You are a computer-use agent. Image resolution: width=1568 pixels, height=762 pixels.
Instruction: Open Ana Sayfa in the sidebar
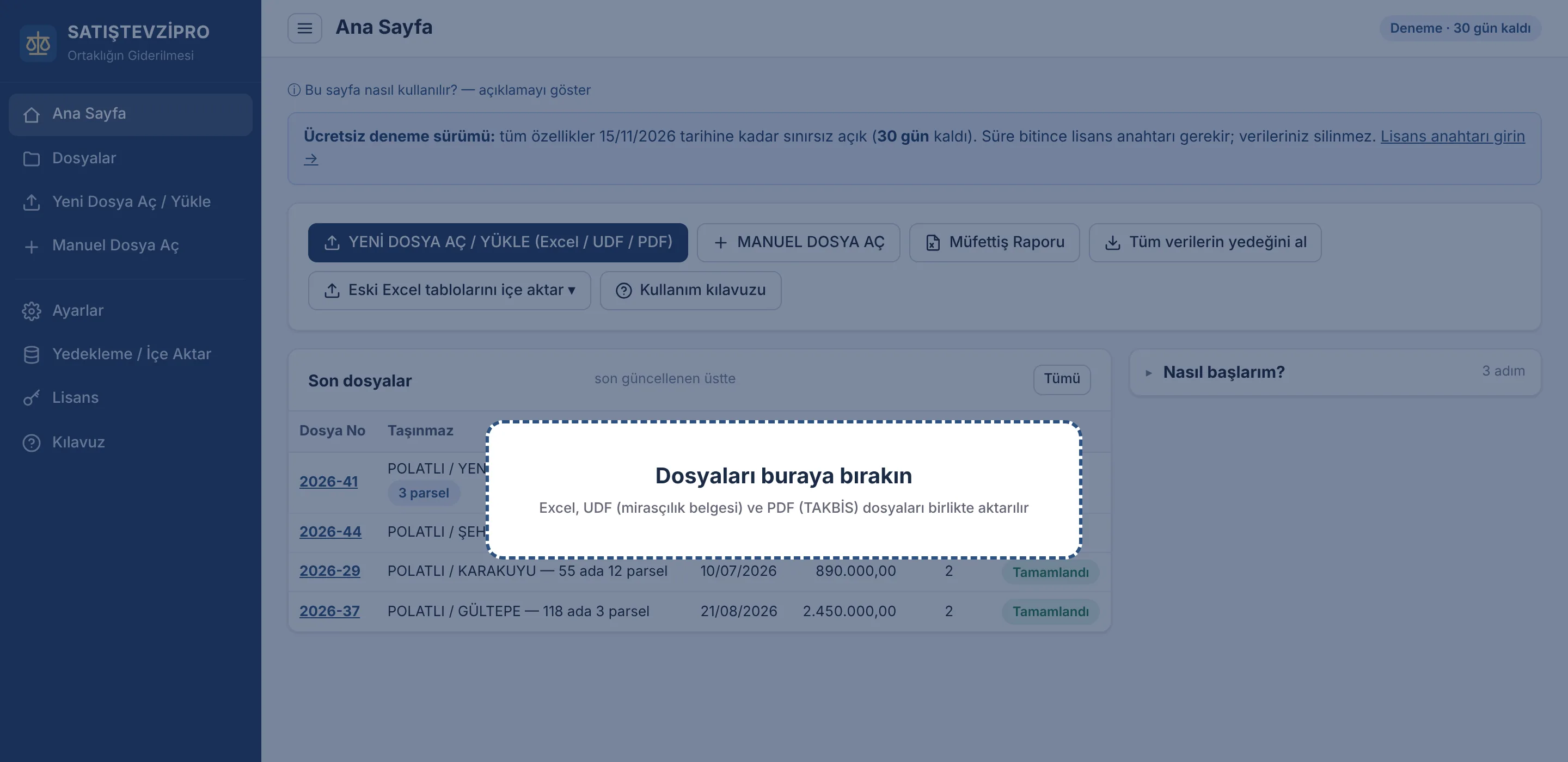pos(130,114)
